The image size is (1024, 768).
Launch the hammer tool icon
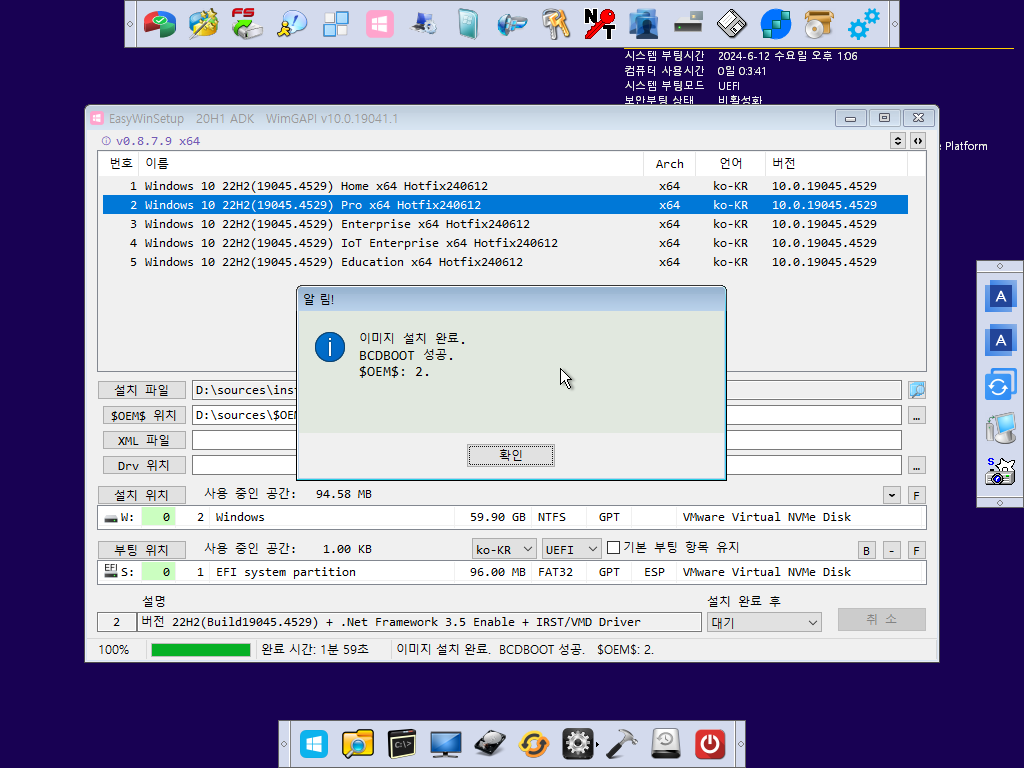[x=622, y=744]
